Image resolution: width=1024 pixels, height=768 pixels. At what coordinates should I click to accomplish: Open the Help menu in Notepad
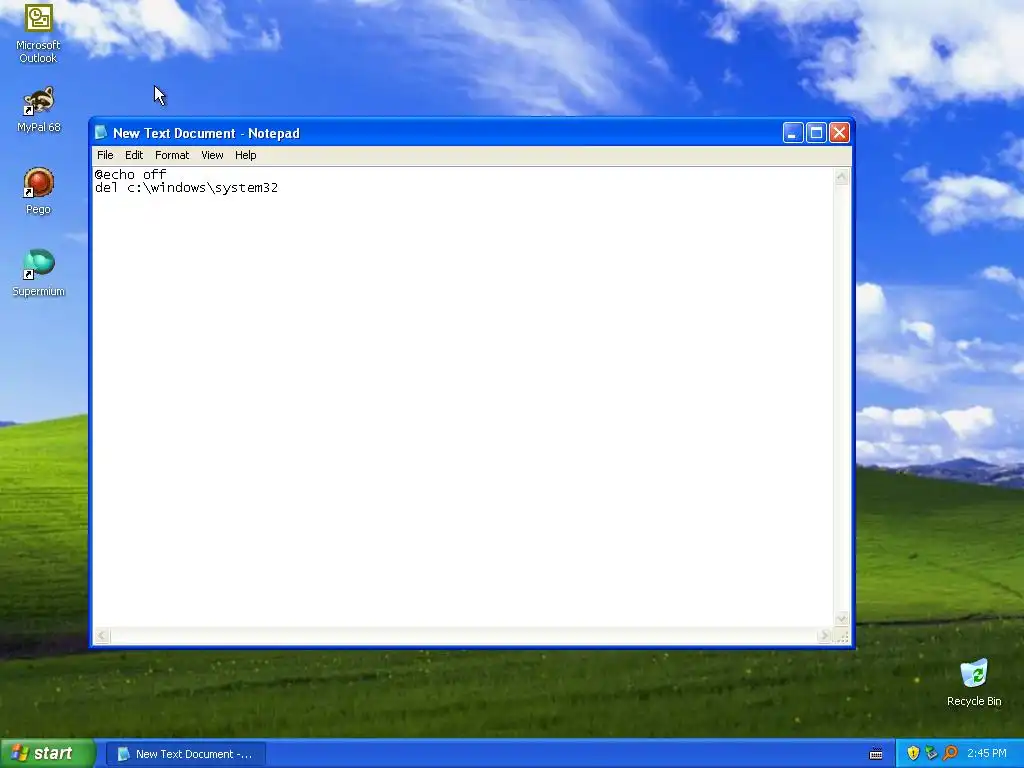pyautogui.click(x=246, y=155)
